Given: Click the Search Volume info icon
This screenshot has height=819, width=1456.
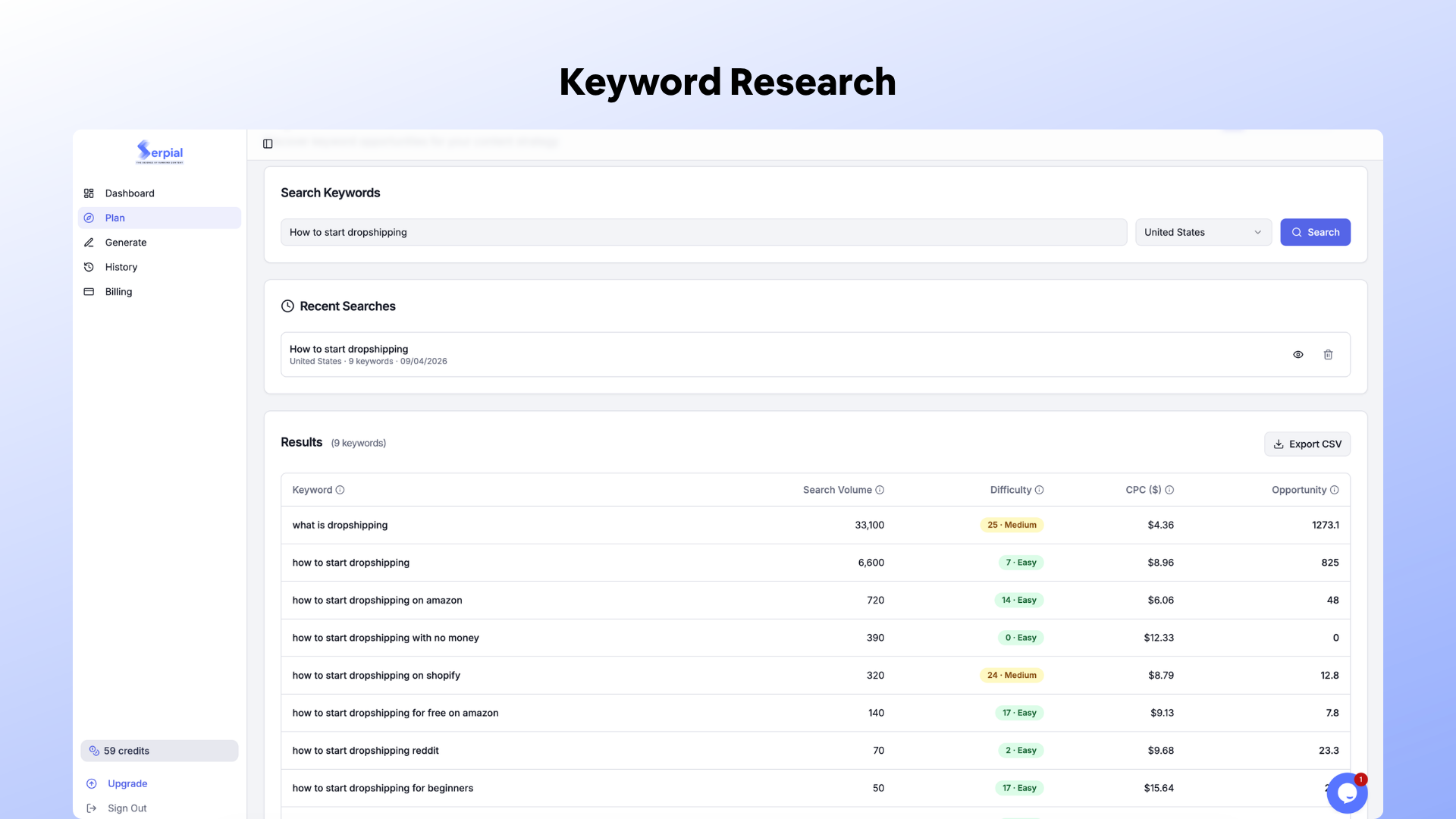Looking at the screenshot, I should (880, 490).
